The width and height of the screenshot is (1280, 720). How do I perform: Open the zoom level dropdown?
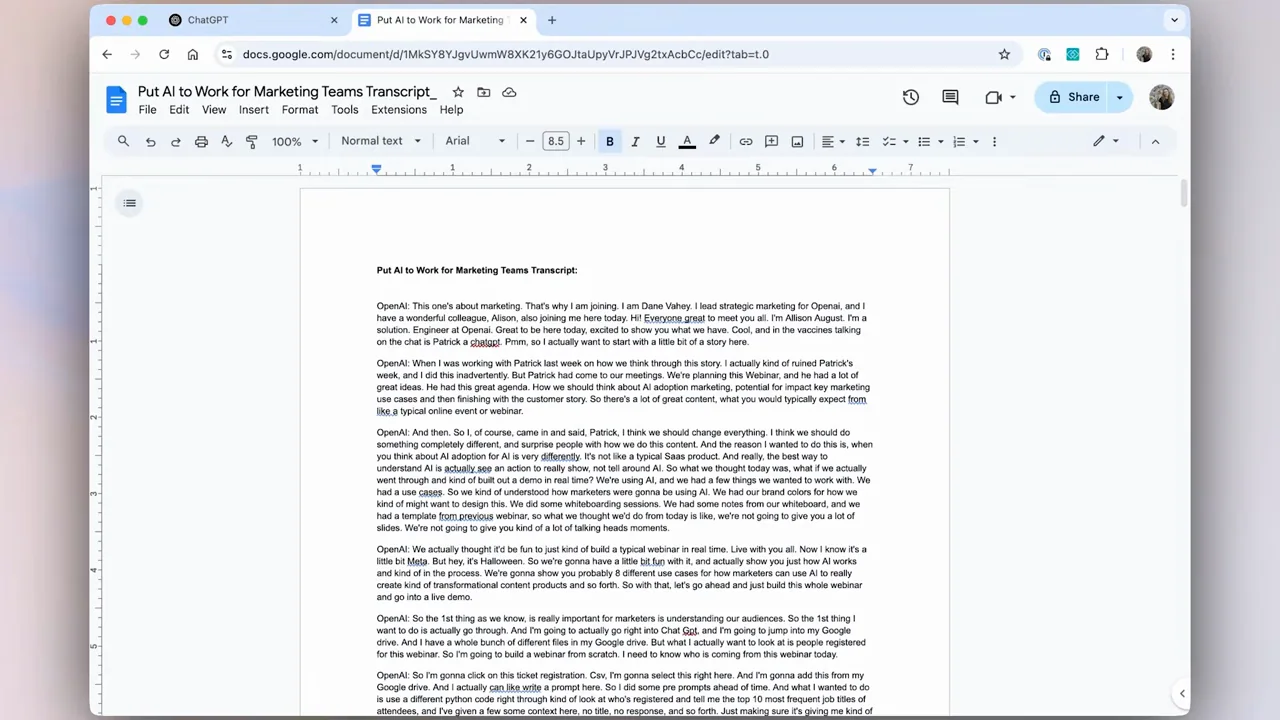[295, 142]
